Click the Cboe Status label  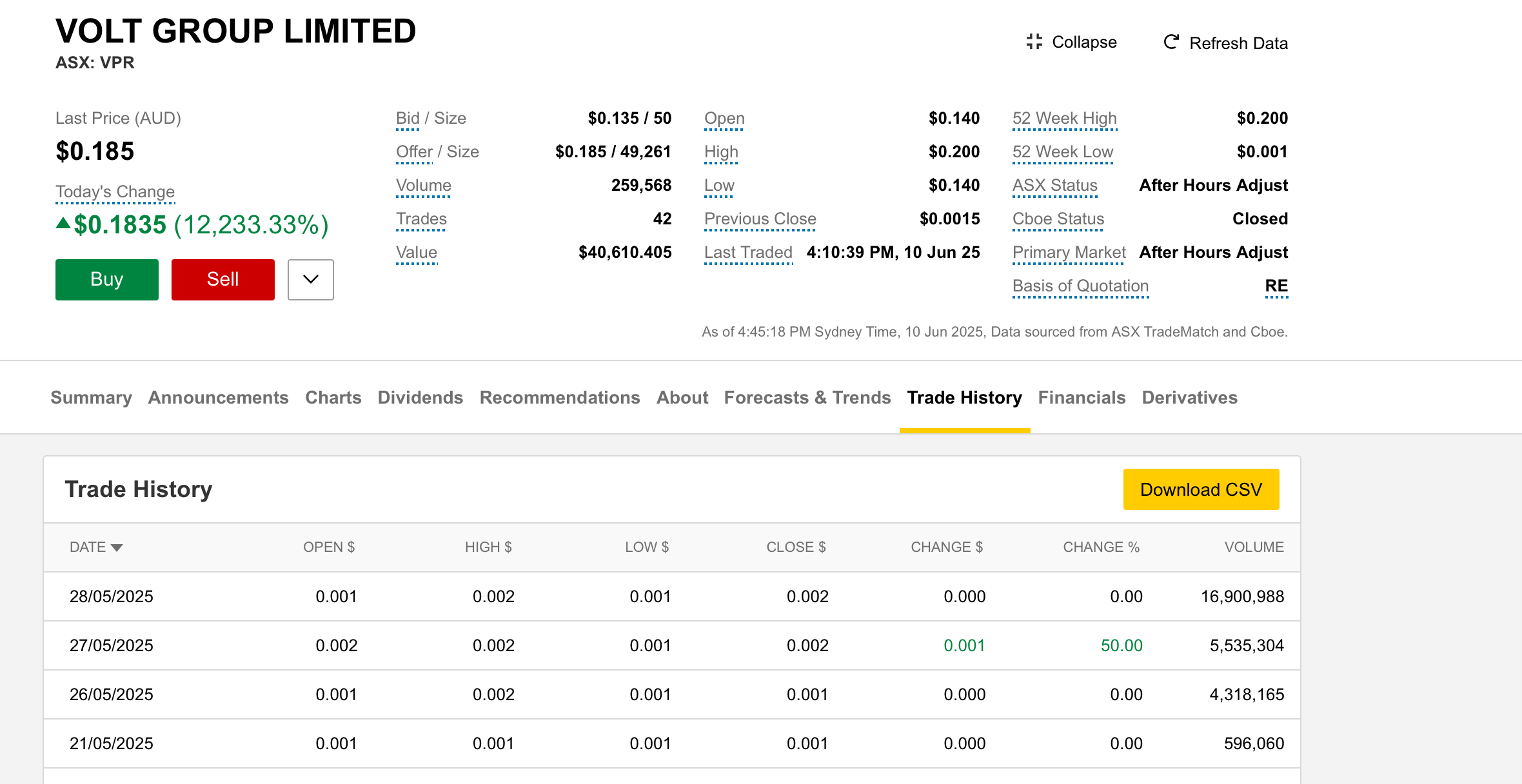point(1058,219)
